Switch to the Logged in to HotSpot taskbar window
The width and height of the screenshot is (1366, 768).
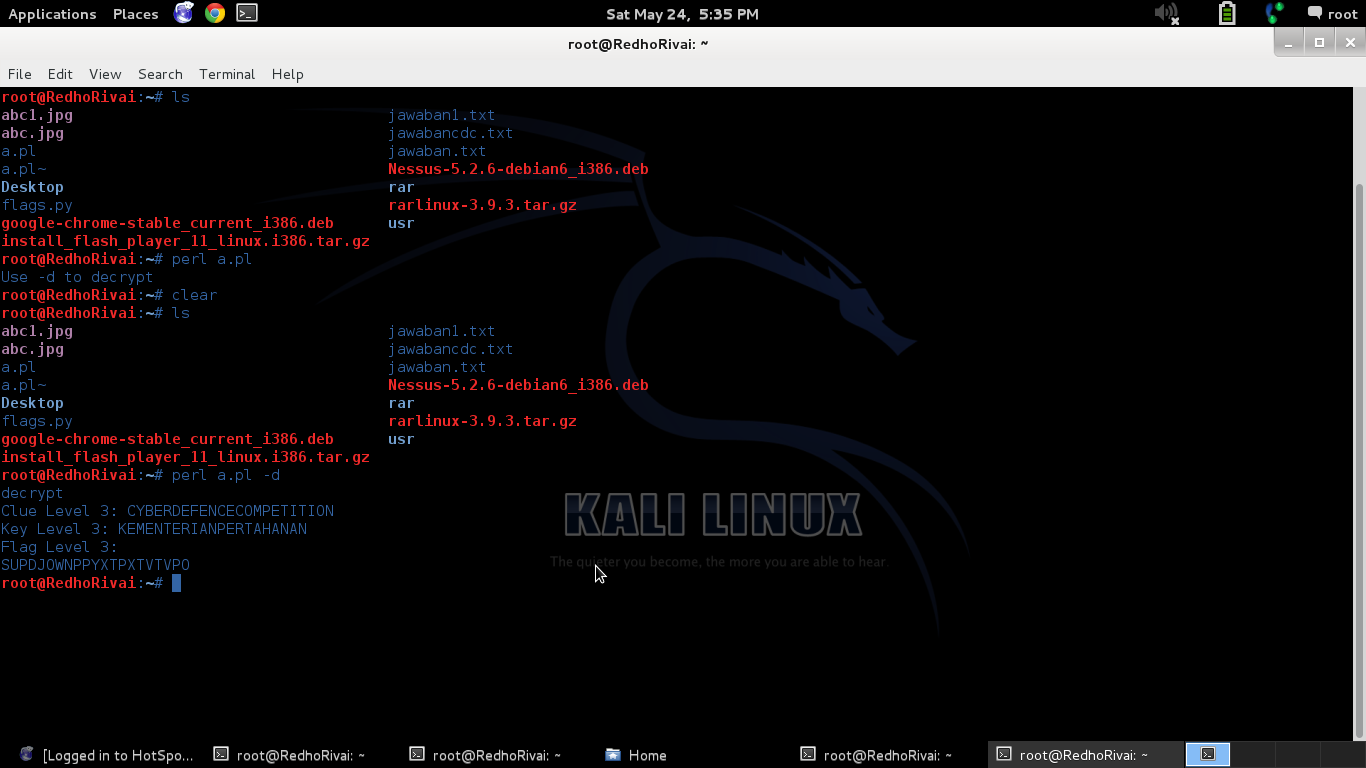pyautogui.click(x=107, y=755)
